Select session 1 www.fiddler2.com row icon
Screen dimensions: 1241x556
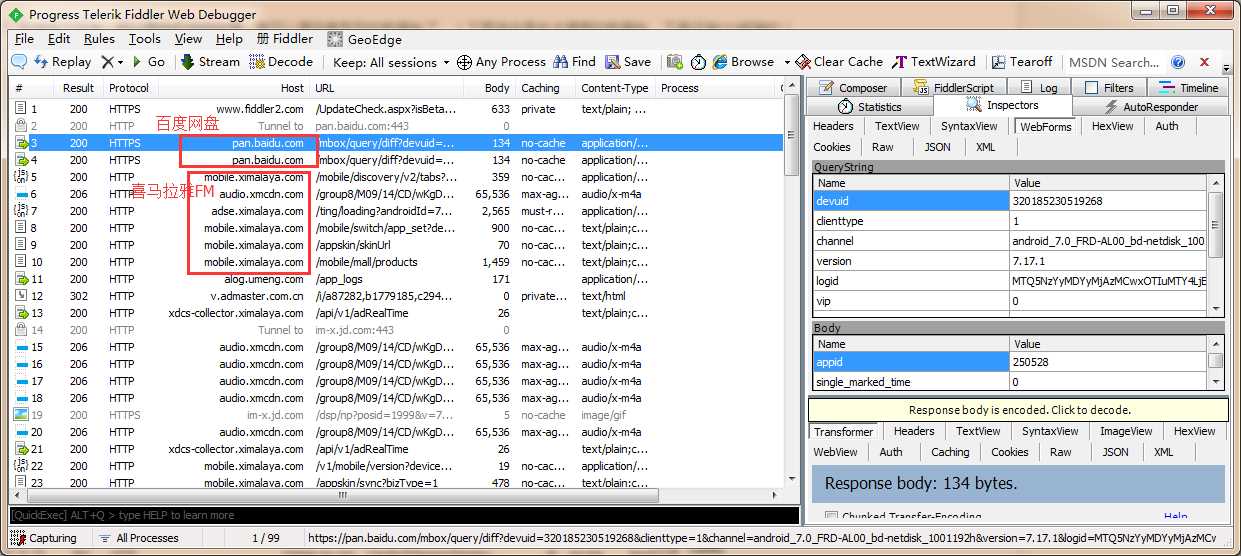[x=21, y=109]
